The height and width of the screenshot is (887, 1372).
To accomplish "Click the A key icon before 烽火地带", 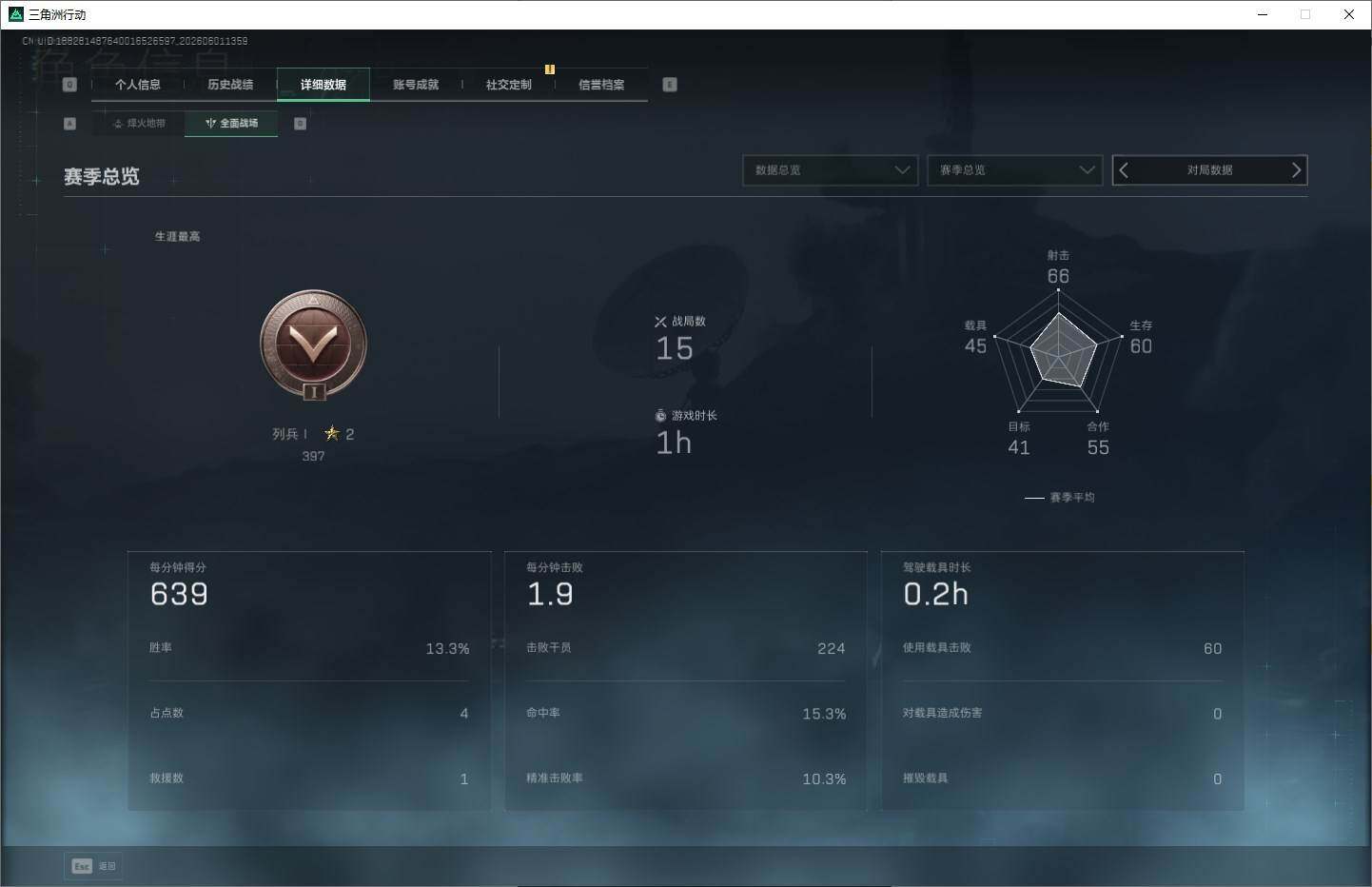I will pyautogui.click(x=69, y=124).
